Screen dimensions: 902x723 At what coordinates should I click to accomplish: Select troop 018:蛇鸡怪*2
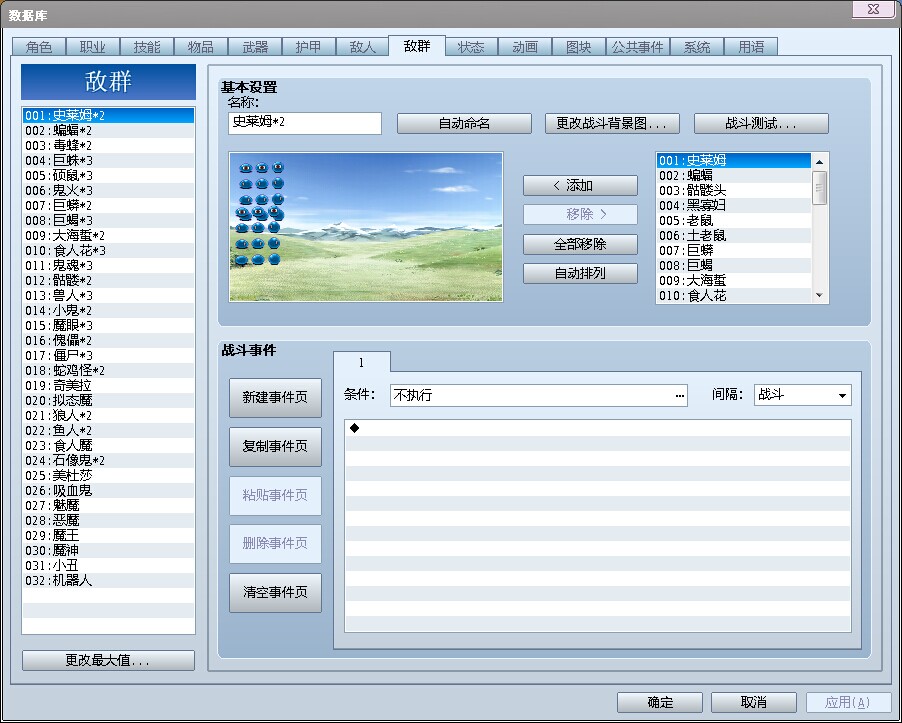tap(108, 370)
